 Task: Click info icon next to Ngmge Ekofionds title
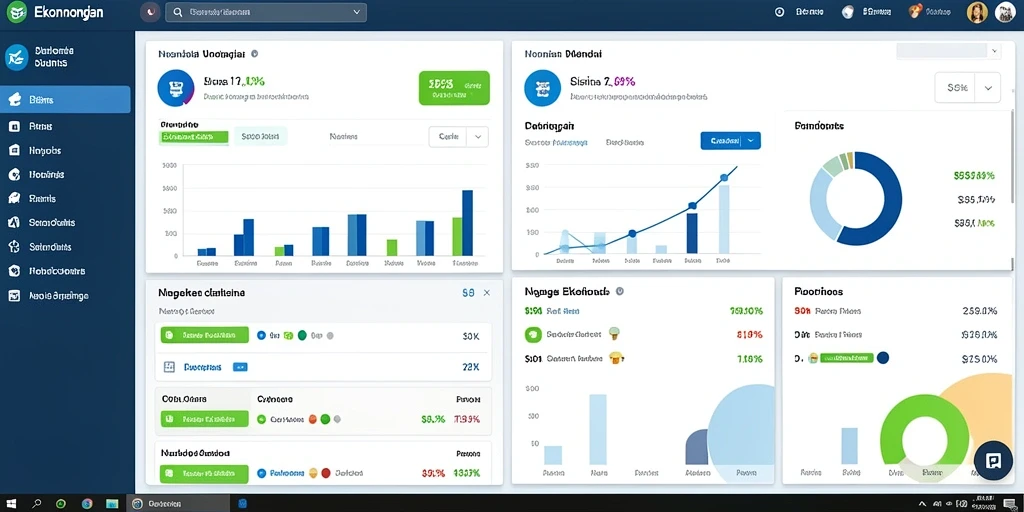pyautogui.click(x=620, y=291)
